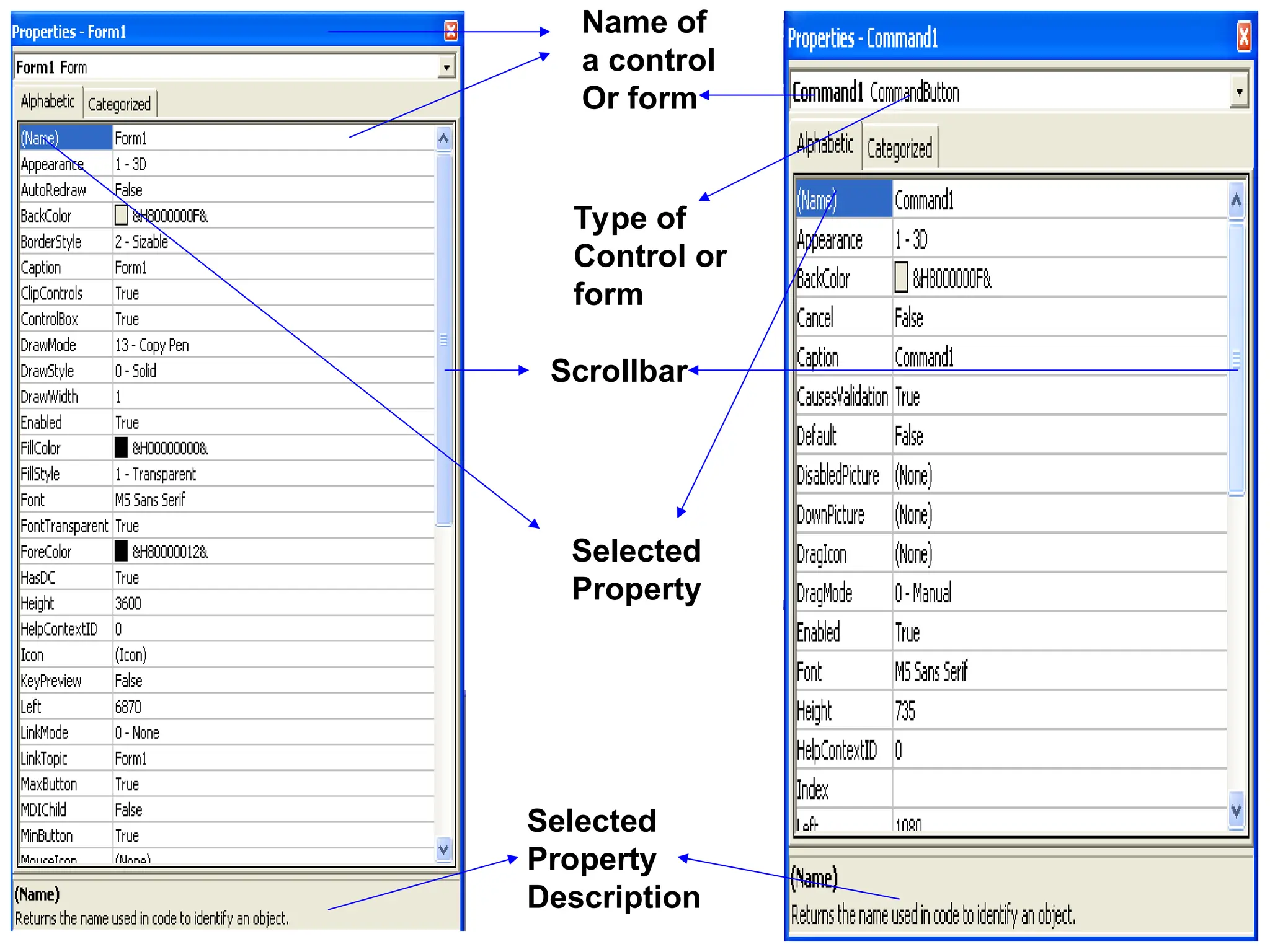Switch to Alphabetic tab in Command1 properties
This screenshot has height=952, width=1270.
coord(825,144)
